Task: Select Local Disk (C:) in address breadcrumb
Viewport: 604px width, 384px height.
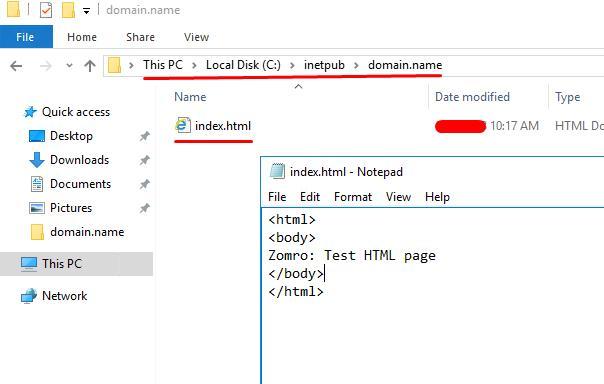Action: tap(243, 65)
